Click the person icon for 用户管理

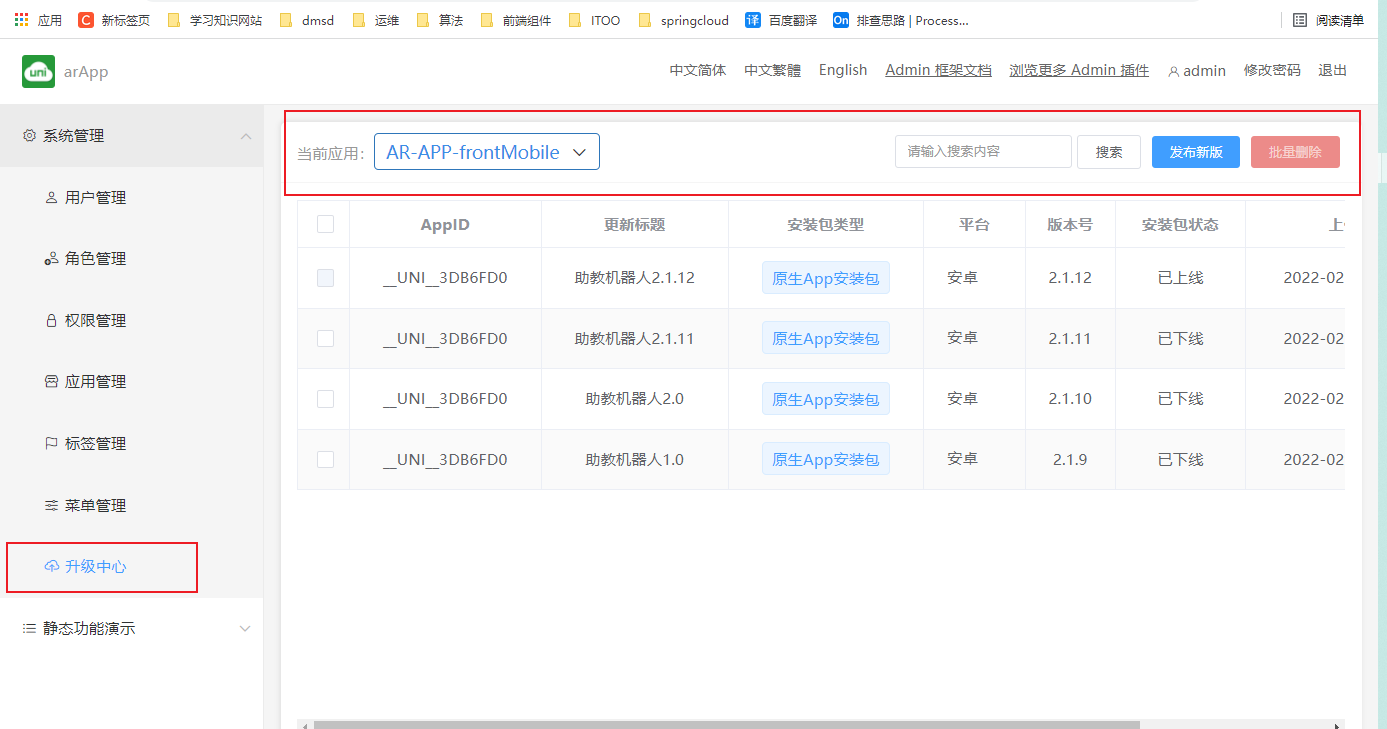[51, 198]
